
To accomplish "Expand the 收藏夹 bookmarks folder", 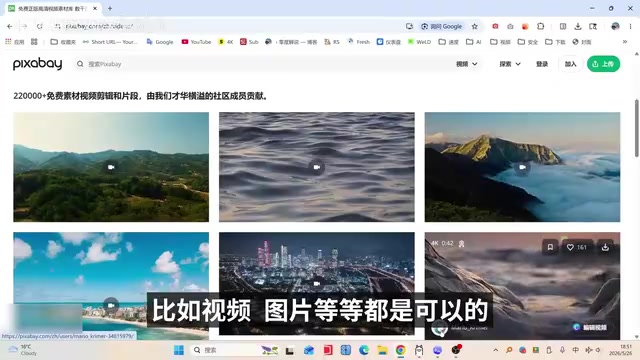I will click(63, 42).
